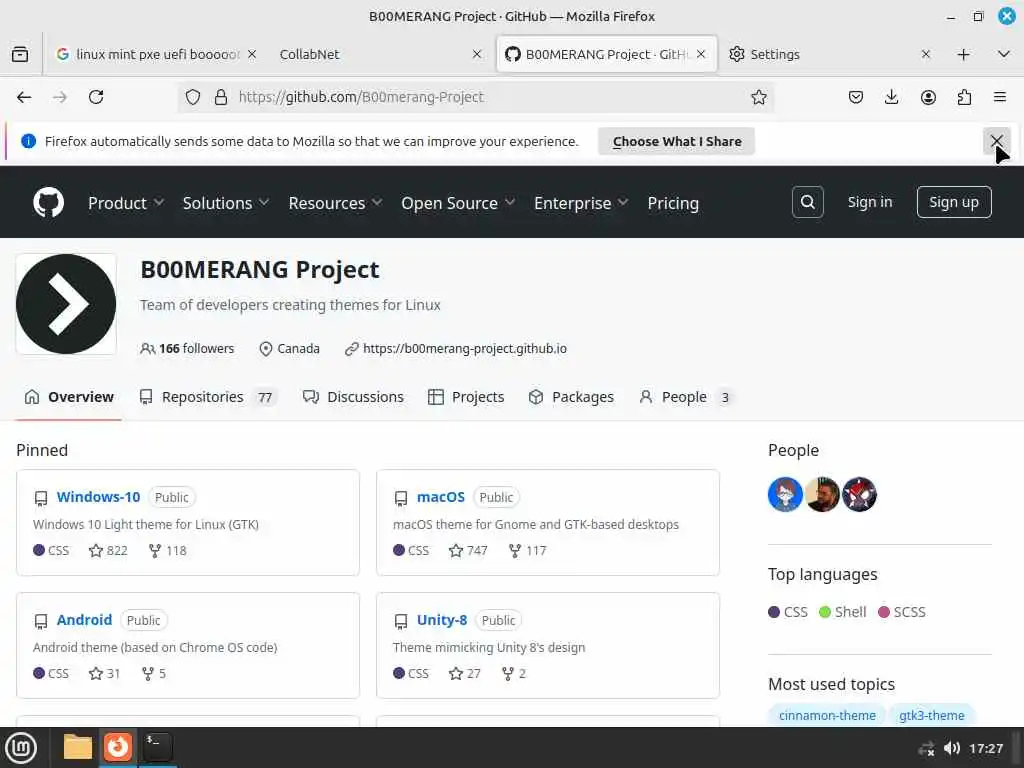
Task: Click the bearded member avatar under People
Action: pyautogui.click(x=822, y=494)
